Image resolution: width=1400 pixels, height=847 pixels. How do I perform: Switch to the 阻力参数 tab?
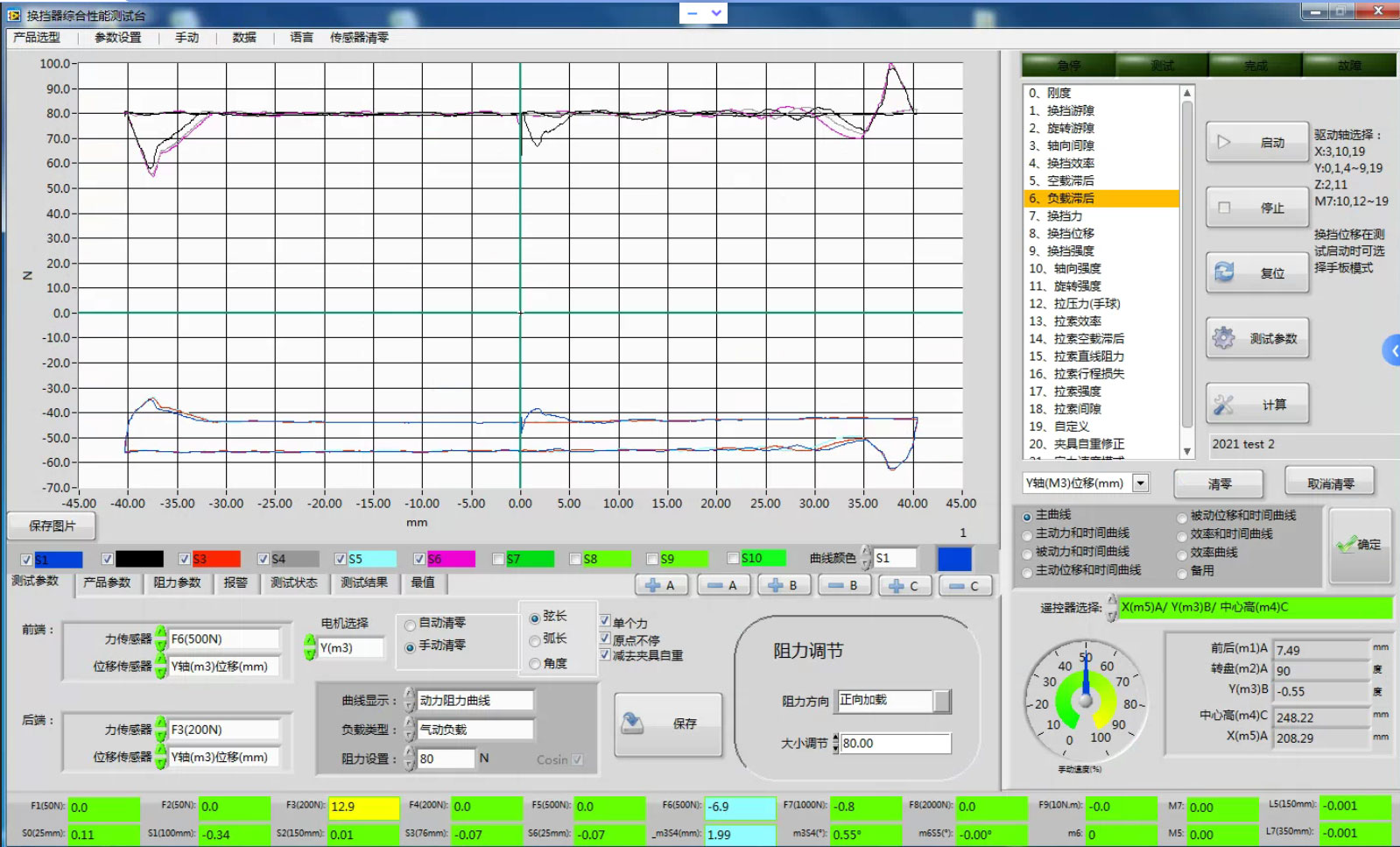[x=177, y=582]
